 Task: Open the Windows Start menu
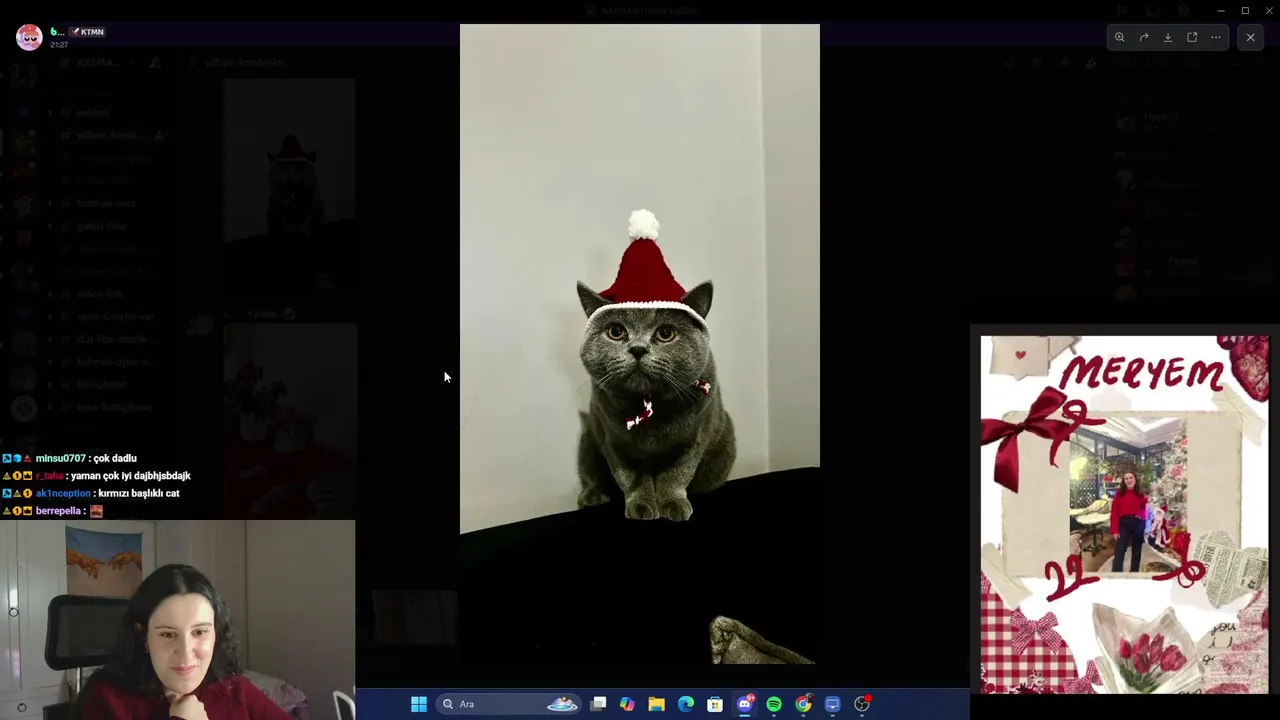tap(419, 704)
